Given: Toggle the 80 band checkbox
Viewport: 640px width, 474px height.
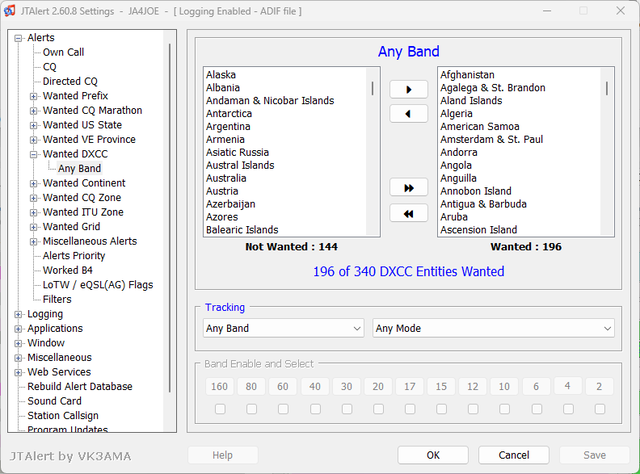Looking at the screenshot, I should [x=251, y=409].
